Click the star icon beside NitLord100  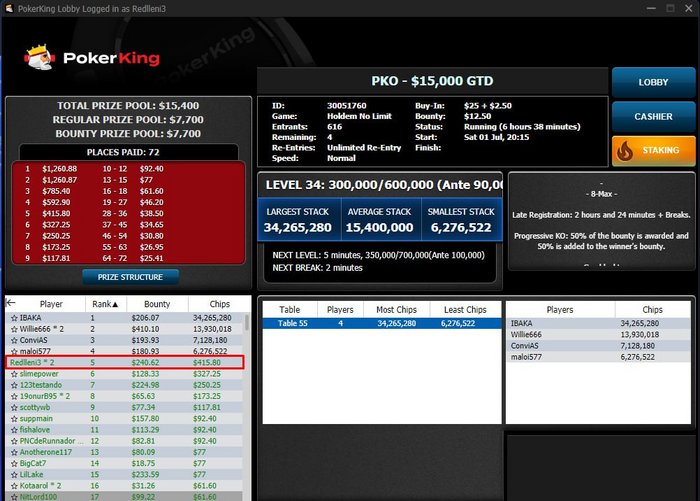(14, 497)
